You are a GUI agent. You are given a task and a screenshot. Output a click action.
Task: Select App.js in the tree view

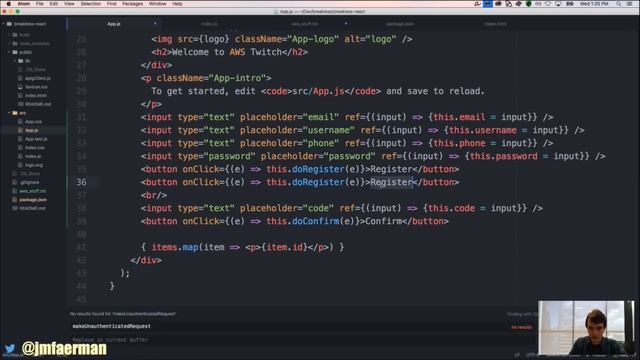pos(32,130)
